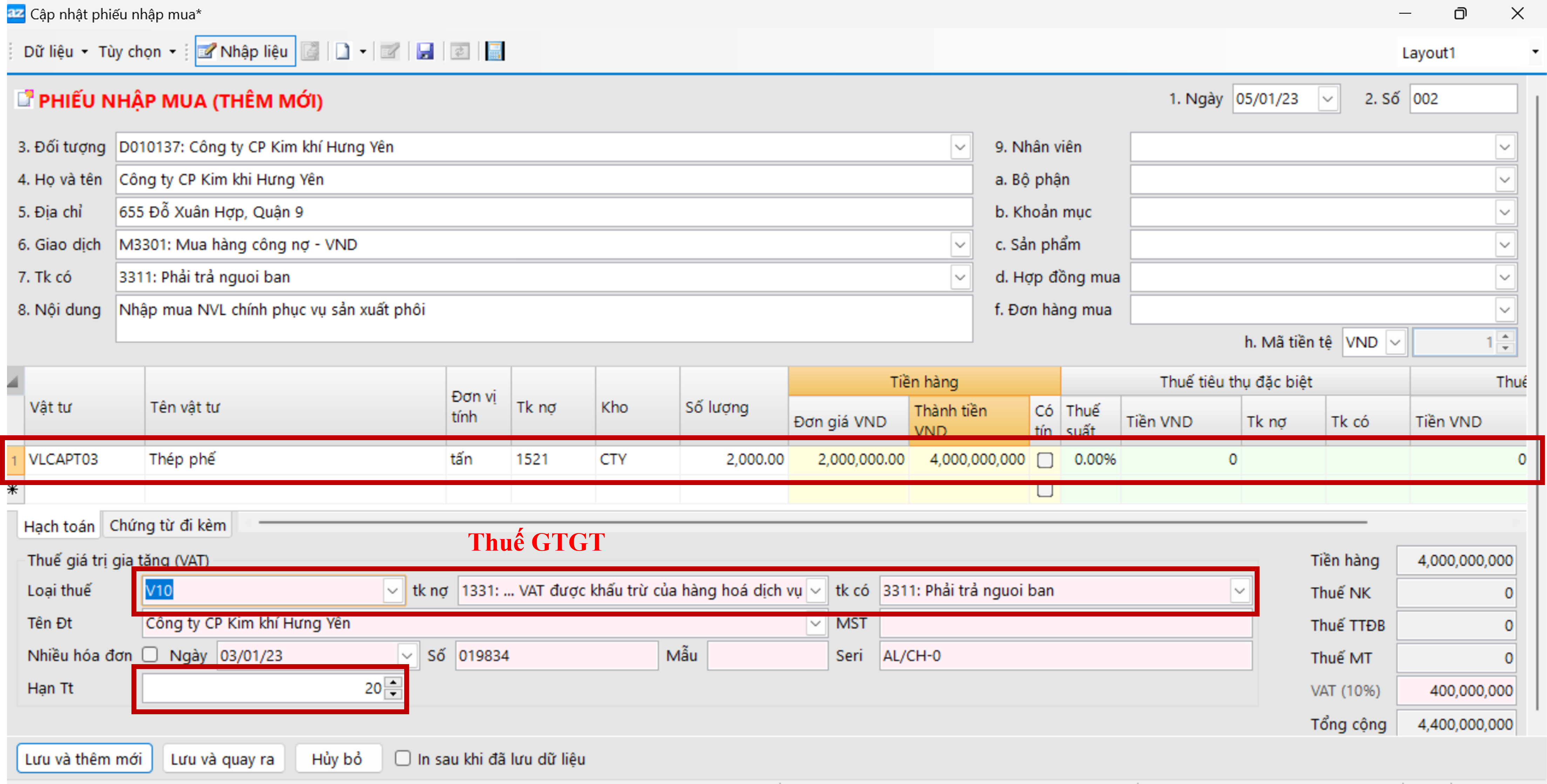Click the blank new document icon
The width and height of the screenshot is (1547, 784).
[342, 52]
